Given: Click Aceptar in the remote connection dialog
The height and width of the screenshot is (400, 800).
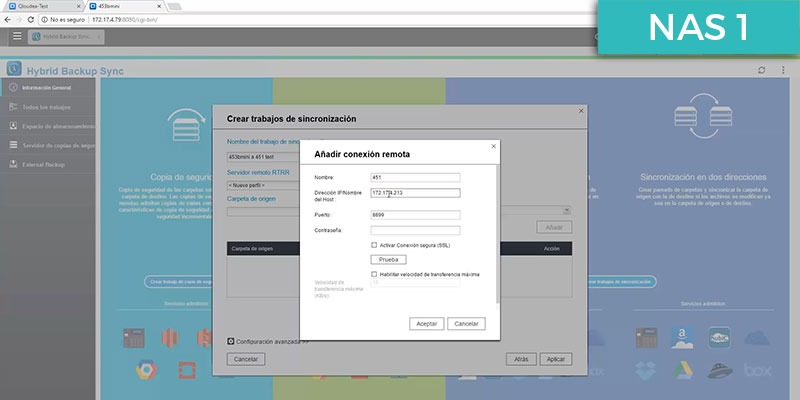Looking at the screenshot, I should [427, 324].
